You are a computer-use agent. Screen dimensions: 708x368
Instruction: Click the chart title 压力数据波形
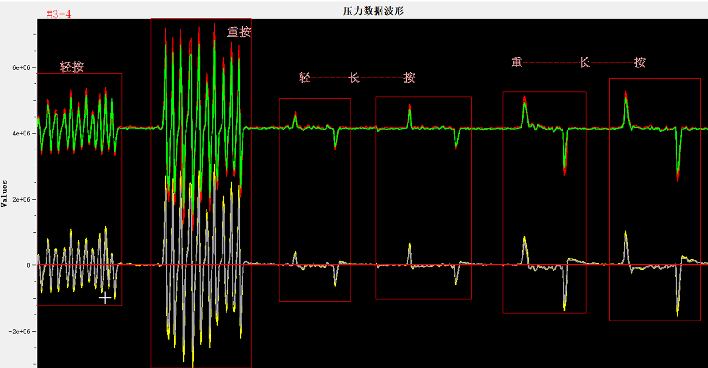[x=373, y=11]
